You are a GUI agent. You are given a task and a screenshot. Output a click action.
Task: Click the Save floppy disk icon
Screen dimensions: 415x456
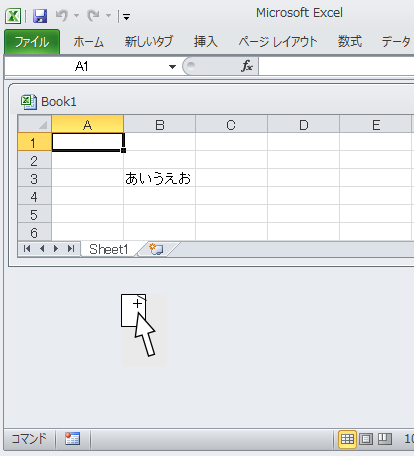40,16
